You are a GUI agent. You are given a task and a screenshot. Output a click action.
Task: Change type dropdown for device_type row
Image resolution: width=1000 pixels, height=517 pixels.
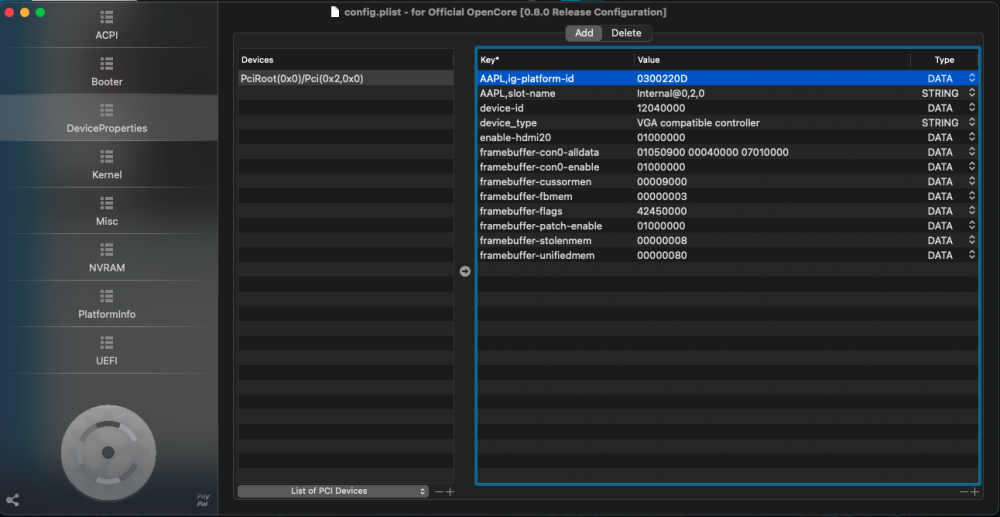click(972, 122)
